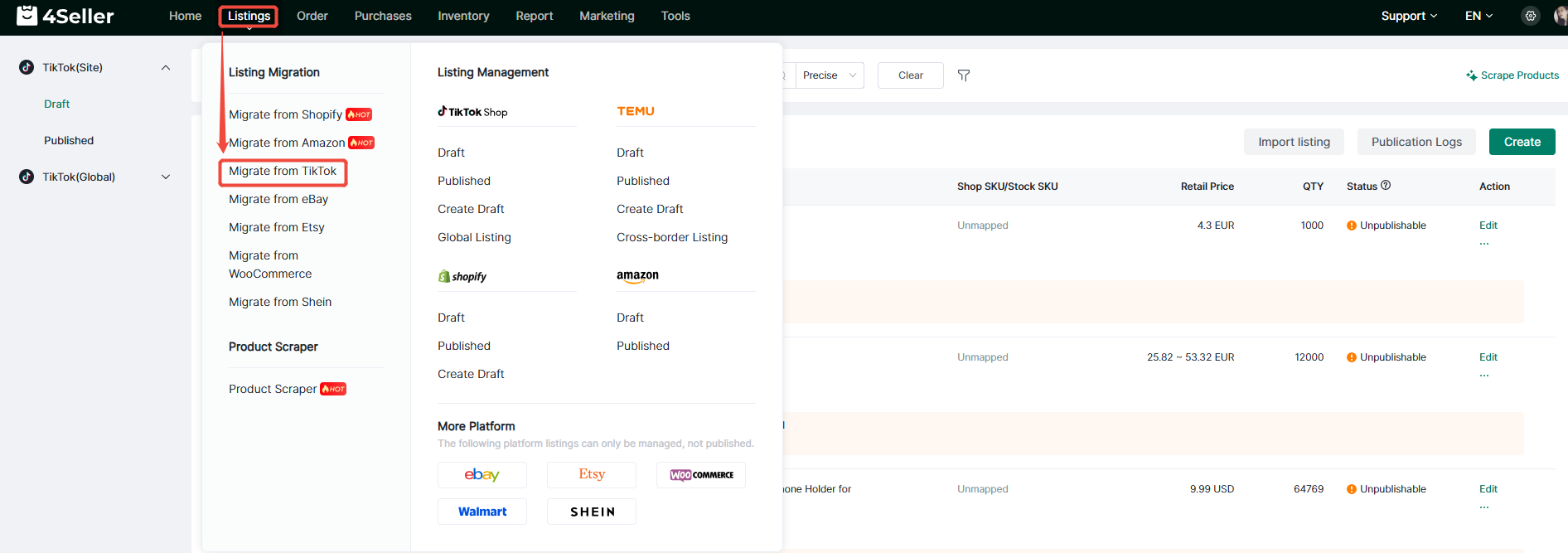Screen dimensions: 1568x553
Task: Open Amazon Published listings
Action: (643, 346)
